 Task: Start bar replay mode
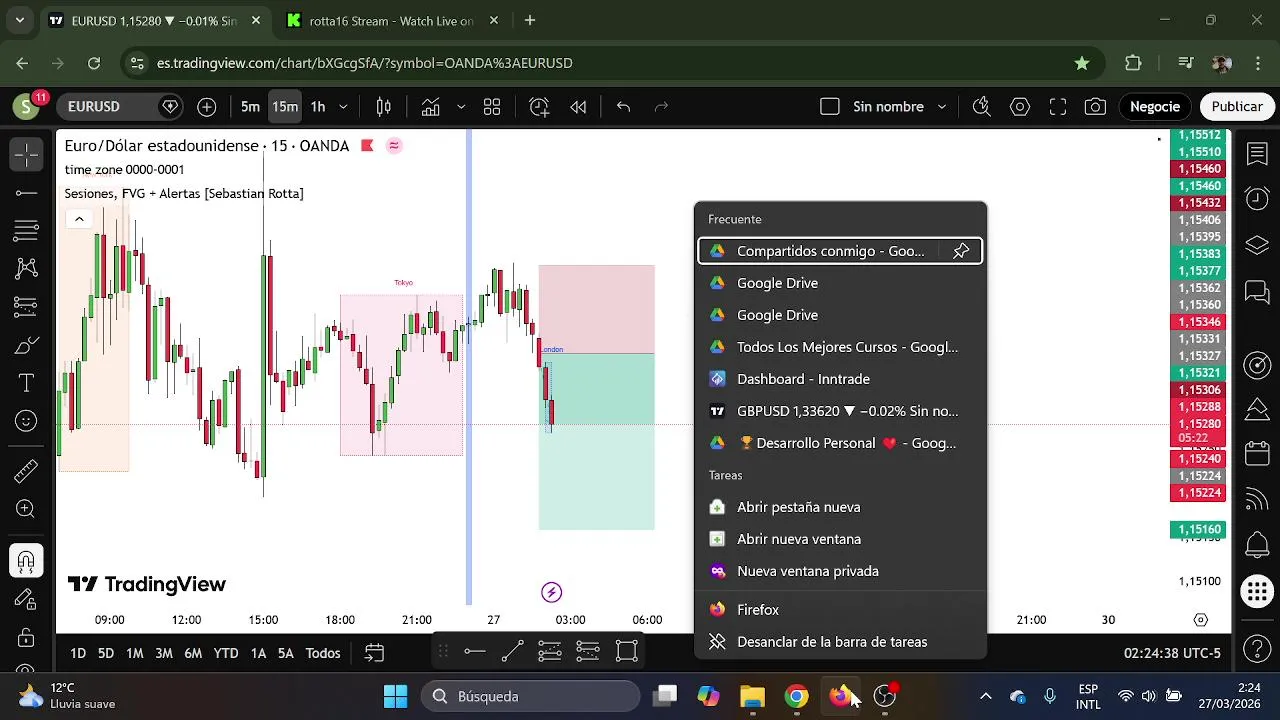578,107
